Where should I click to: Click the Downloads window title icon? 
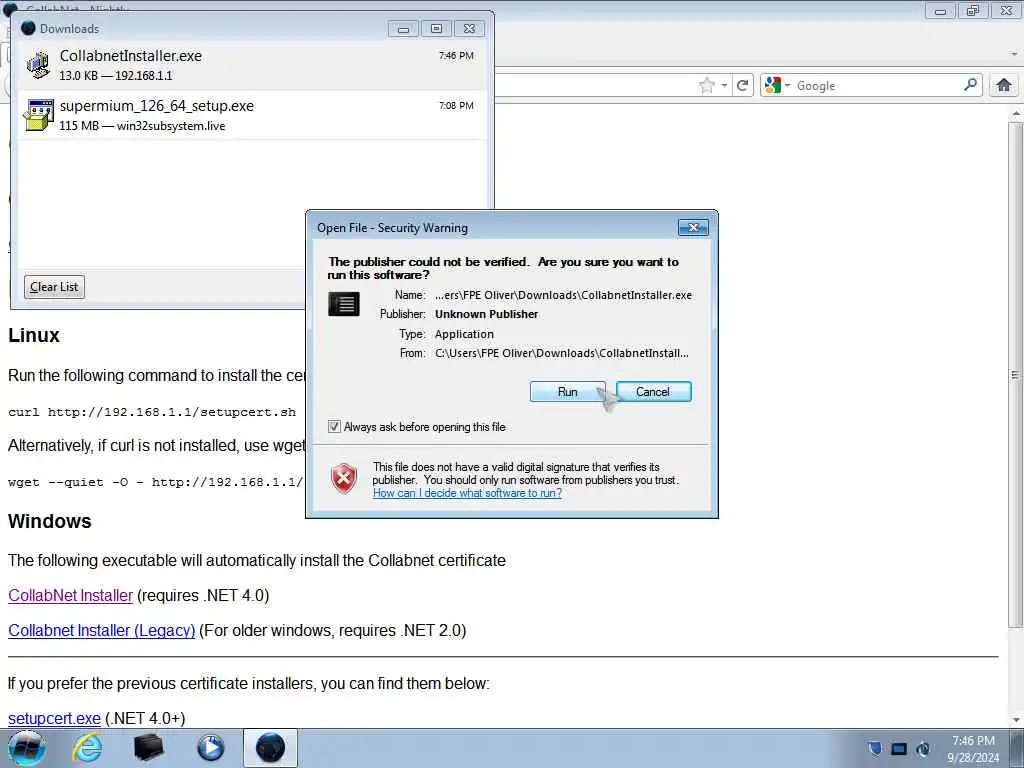[x=28, y=28]
